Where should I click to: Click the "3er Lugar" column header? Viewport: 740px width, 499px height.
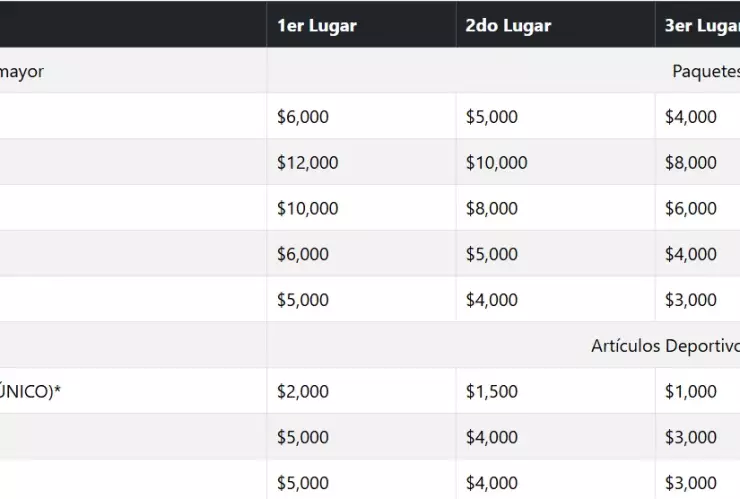coord(700,26)
